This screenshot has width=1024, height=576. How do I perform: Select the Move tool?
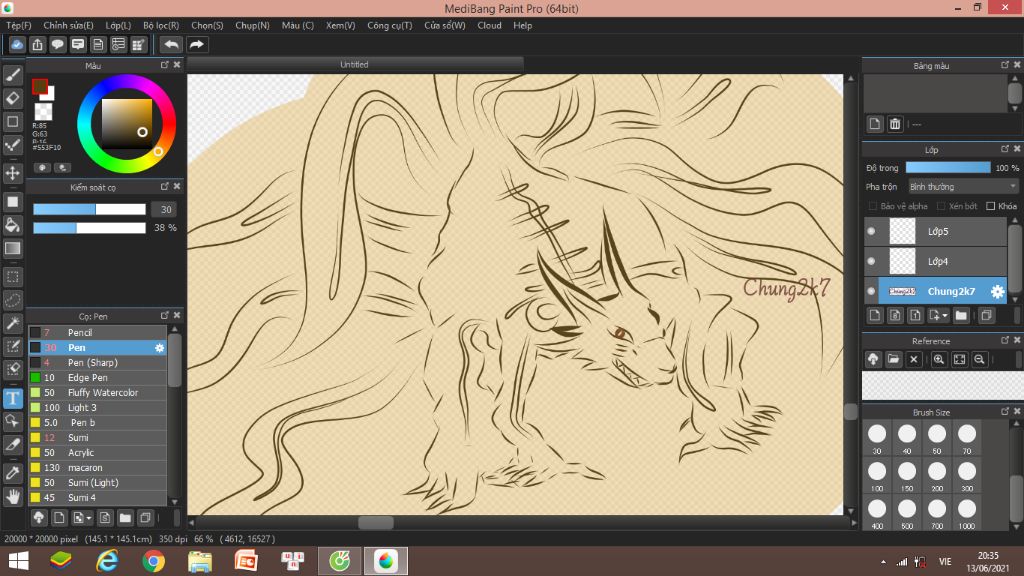(12, 173)
